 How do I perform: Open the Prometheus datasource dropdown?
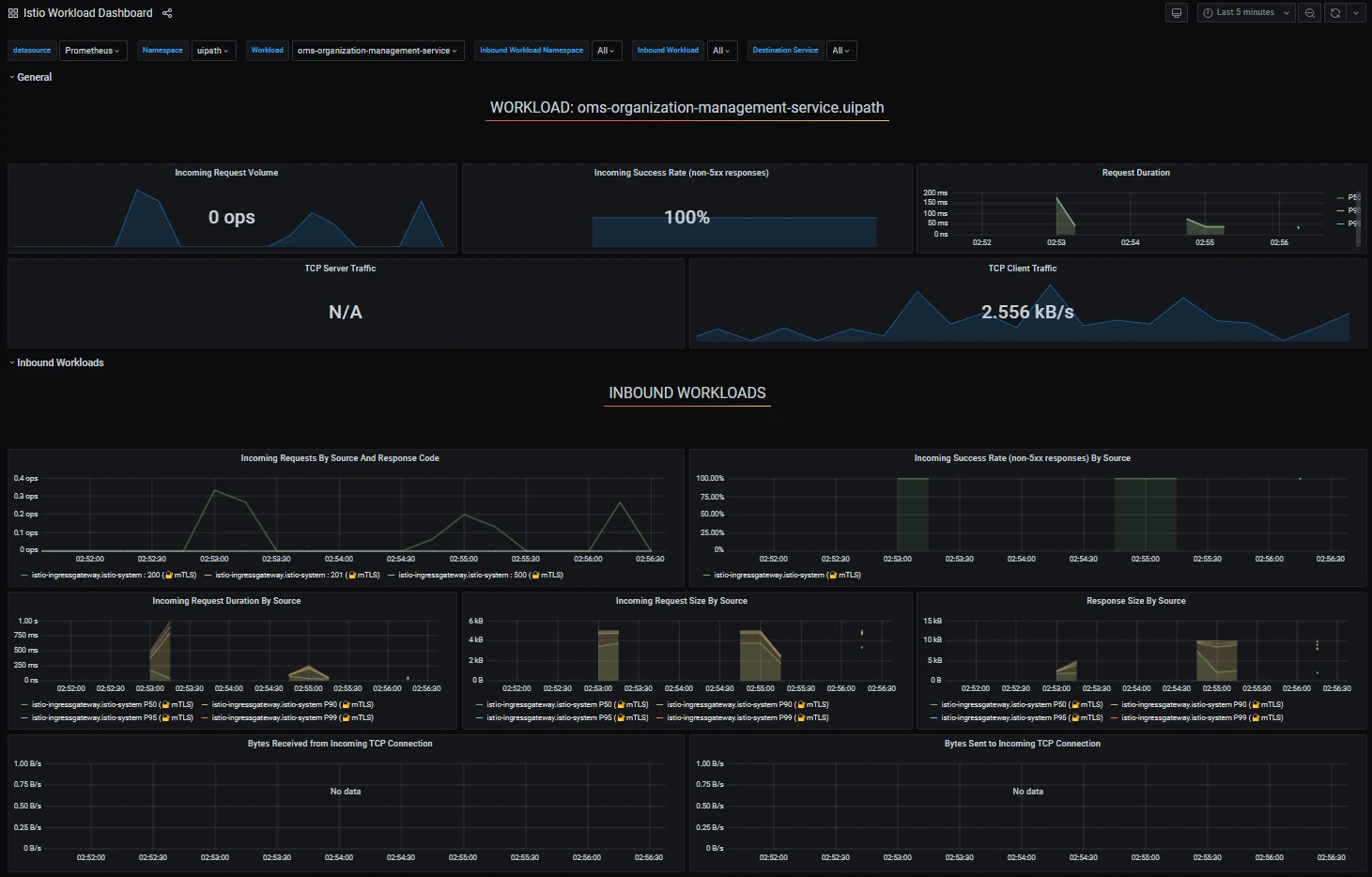tap(92, 51)
